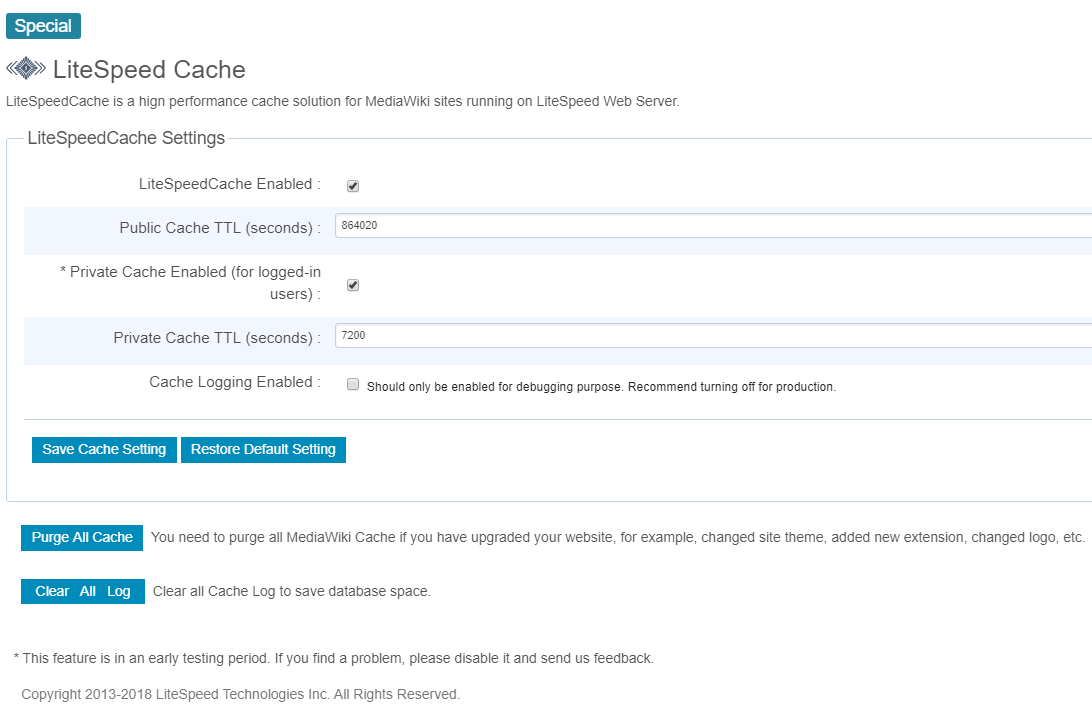Click the LiteSpeedCache Enabled label
This screenshot has width=1092, height=710.
230,184
